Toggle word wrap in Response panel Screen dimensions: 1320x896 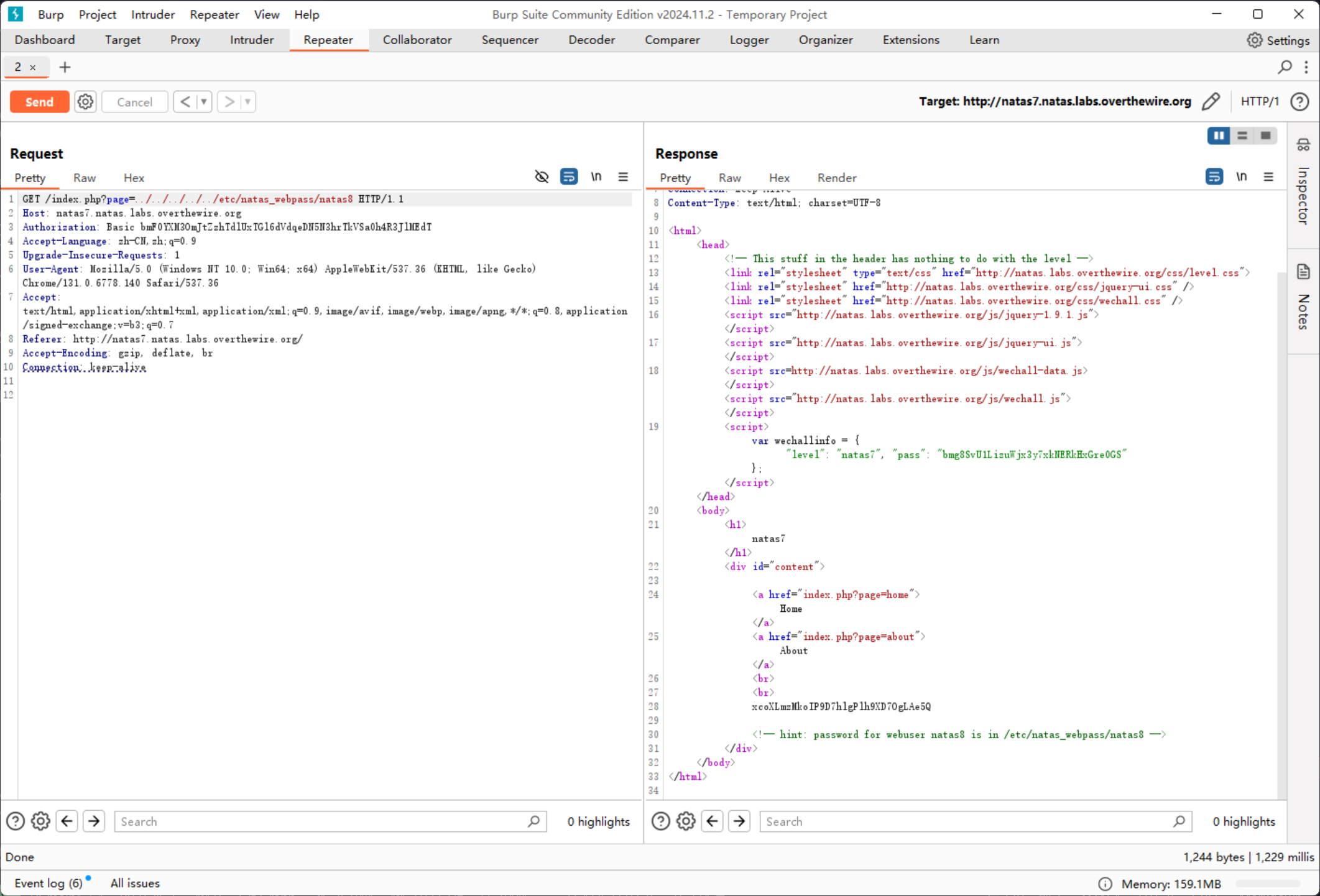[1214, 177]
